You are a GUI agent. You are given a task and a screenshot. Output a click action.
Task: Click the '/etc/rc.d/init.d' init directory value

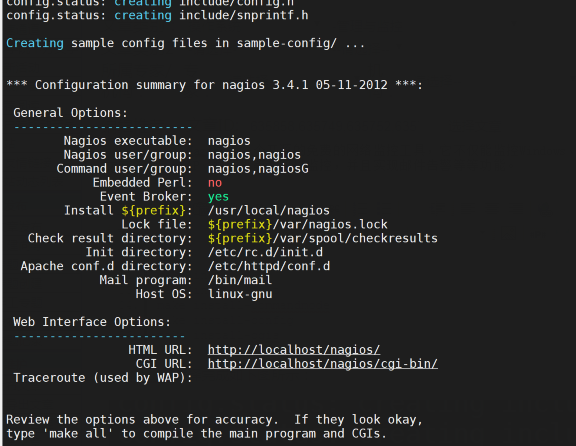coord(265,252)
